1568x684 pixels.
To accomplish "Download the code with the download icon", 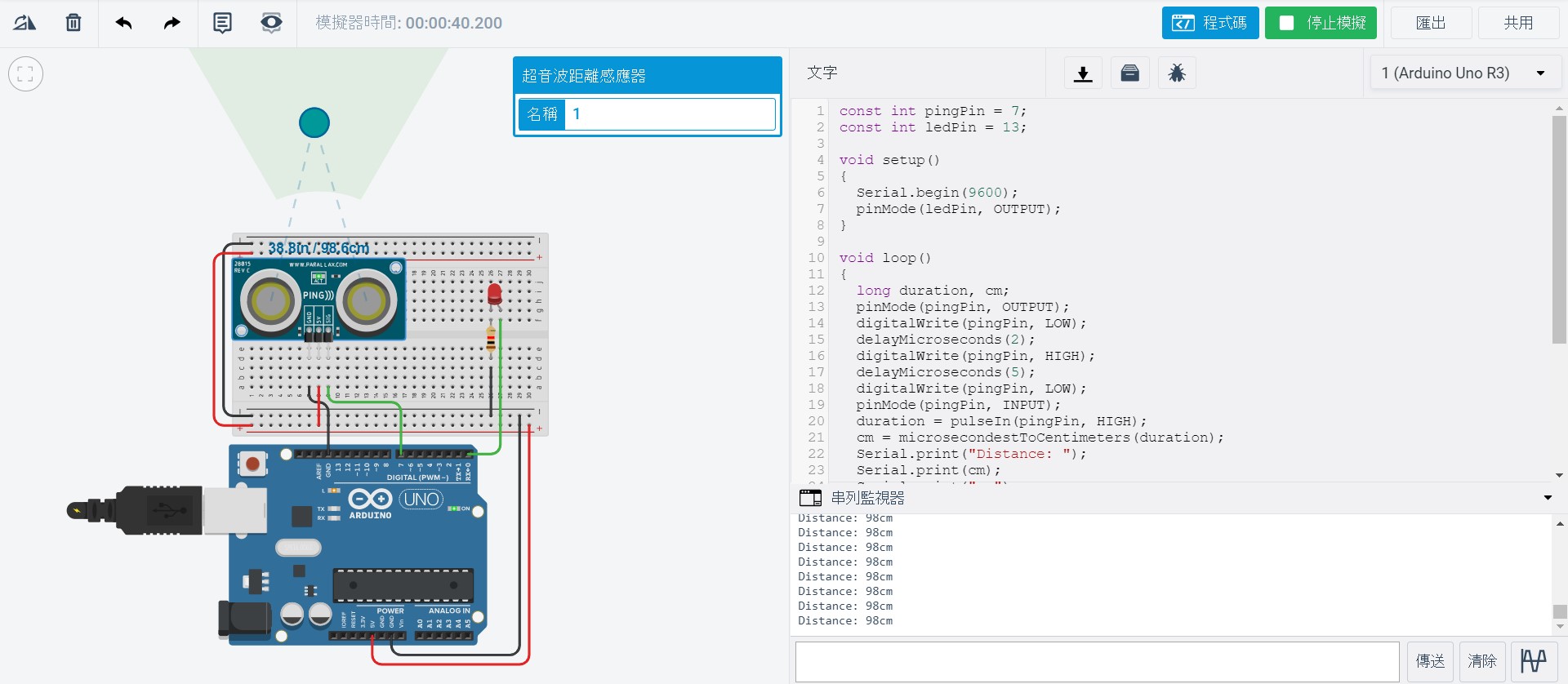I will tap(1083, 73).
